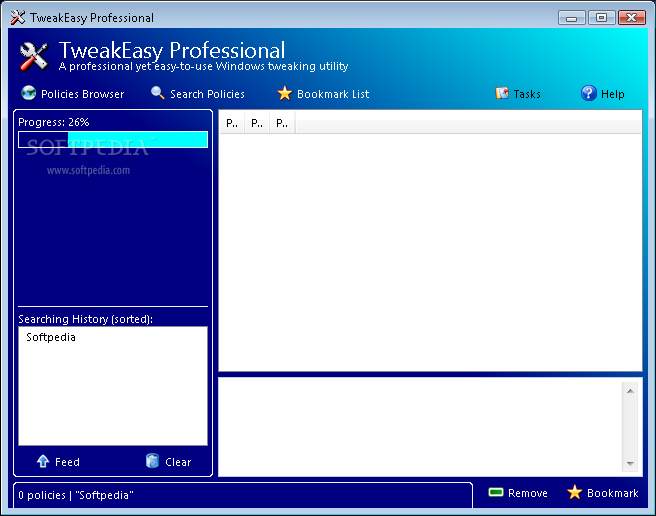The width and height of the screenshot is (656, 516).
Task: Click the Clear recycle bin icon
Action: [152, 461]
